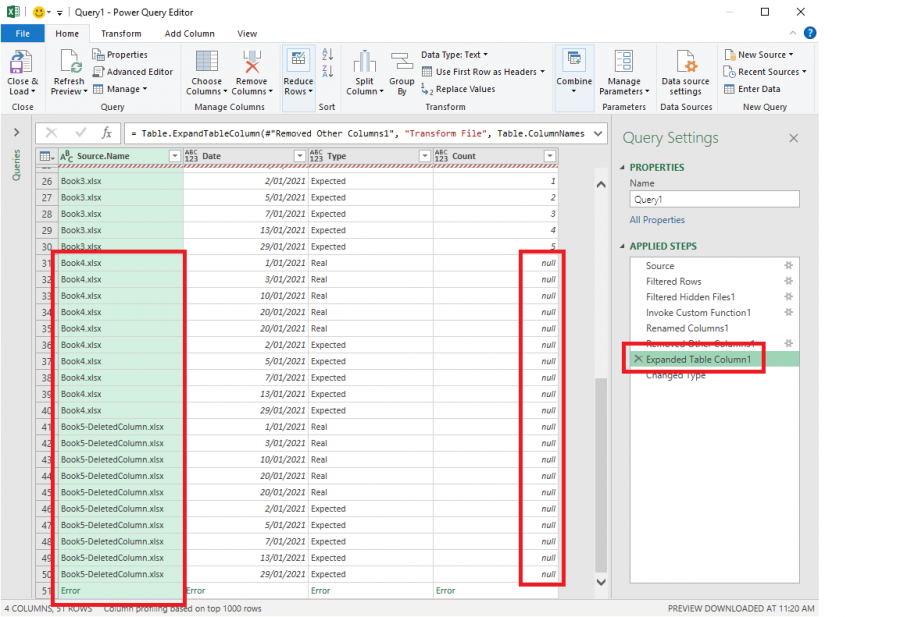Click the table menu icon in grid corner
The image size is (900, 617).
coord(46,156)
